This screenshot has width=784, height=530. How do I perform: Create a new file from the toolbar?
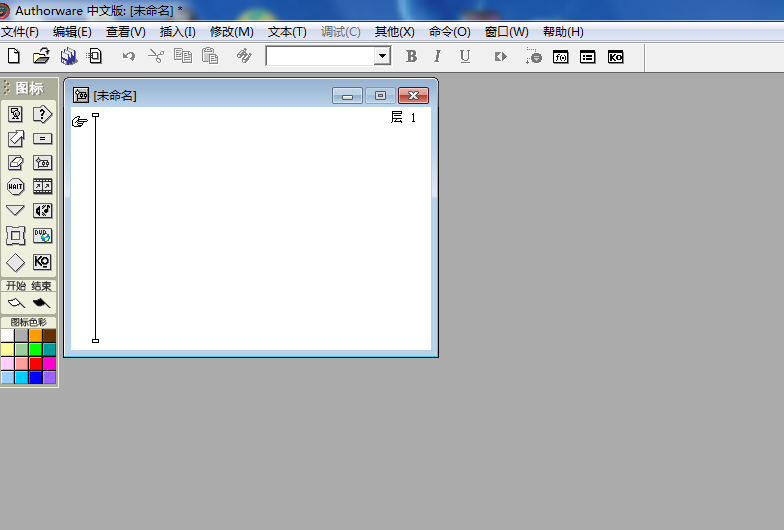click(x=14, y=56)
